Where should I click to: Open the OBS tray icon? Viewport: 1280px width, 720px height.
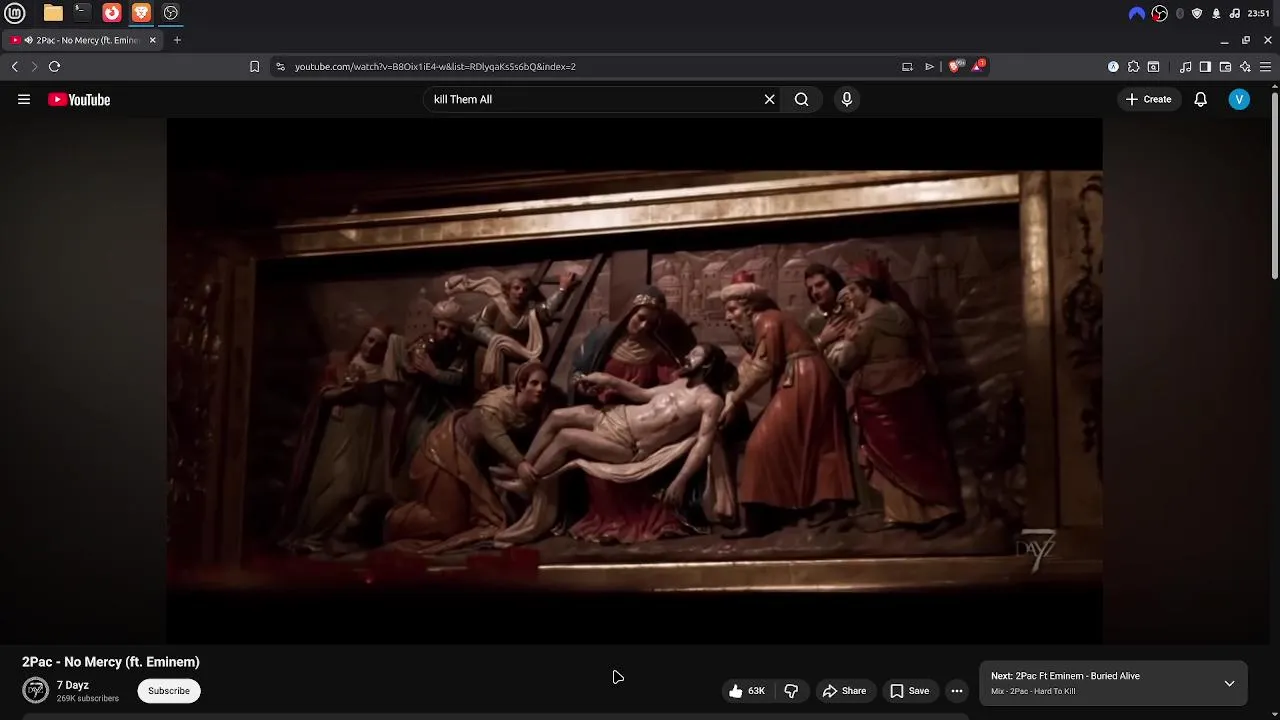[1159, 13]
